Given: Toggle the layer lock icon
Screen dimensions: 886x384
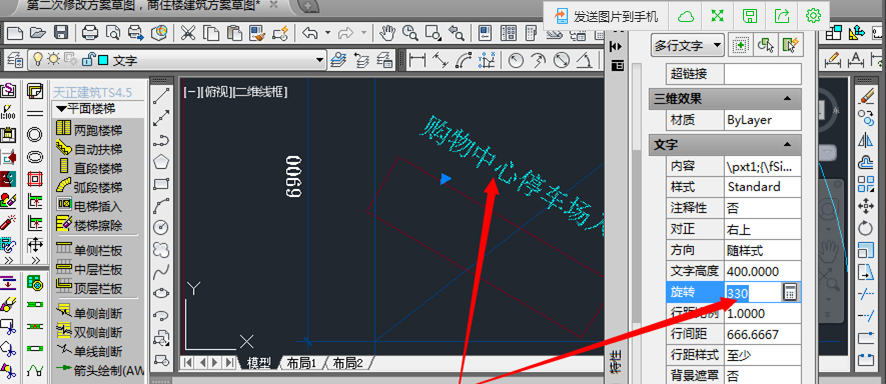Looking at the screenshot, I should (88, 59).
